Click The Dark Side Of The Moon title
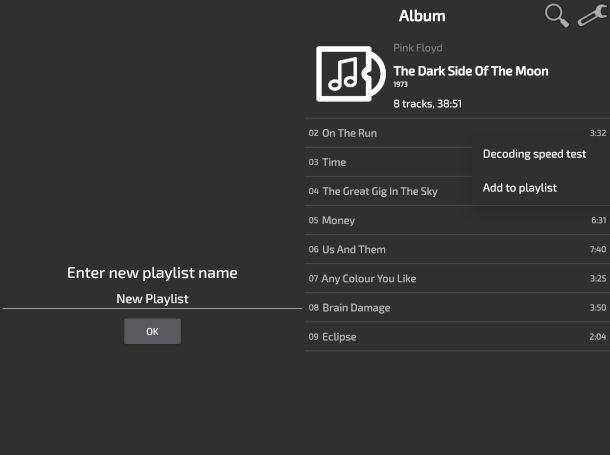The image size is (610, 455). tap(470, 71)
